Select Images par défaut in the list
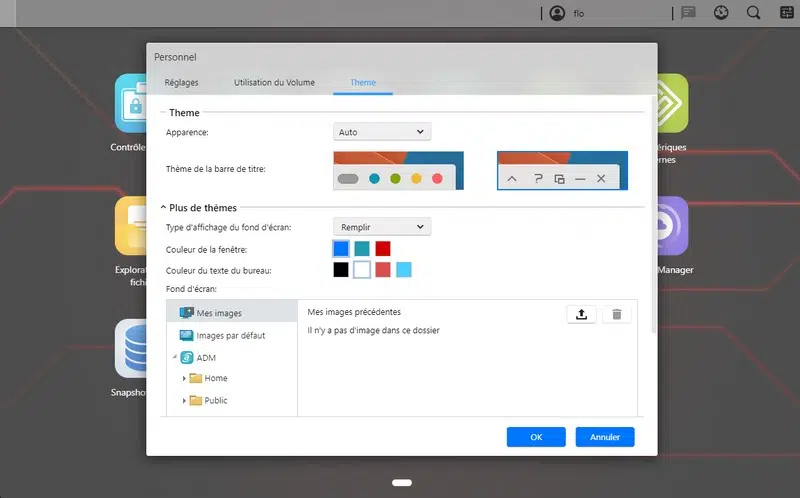800x498 pixels. [x=231, y=335]
